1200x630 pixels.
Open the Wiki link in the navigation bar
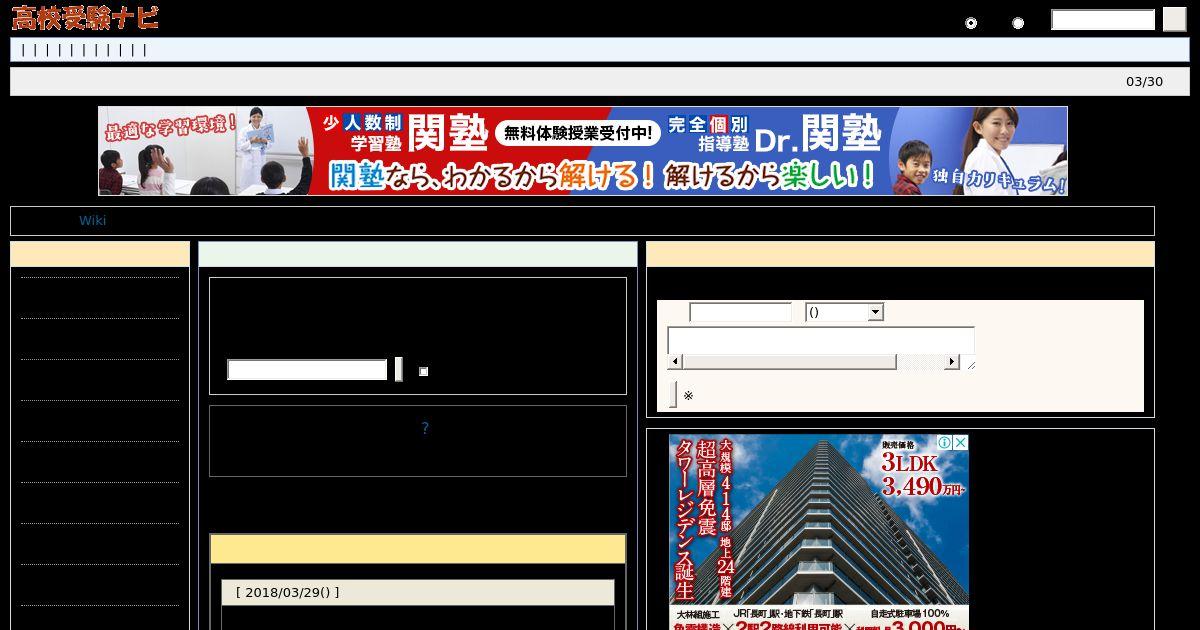pyautogui.click(x=93, y=221)
